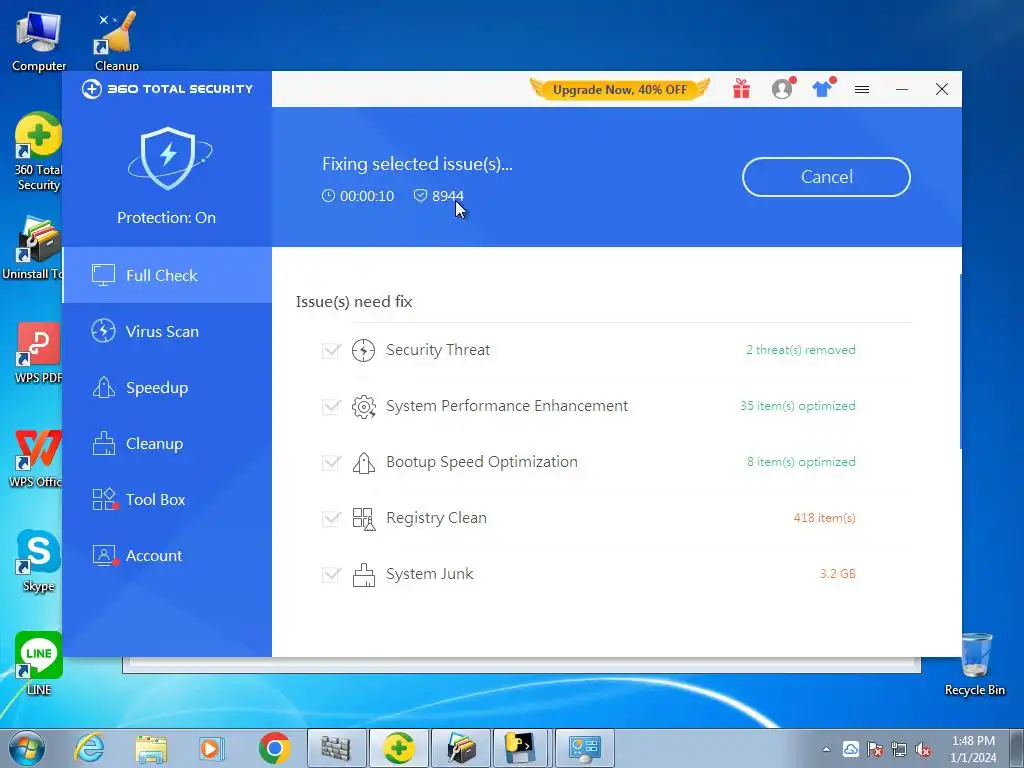Open the user profile avatar icon

pyautogui.click(x=782, y=89)
